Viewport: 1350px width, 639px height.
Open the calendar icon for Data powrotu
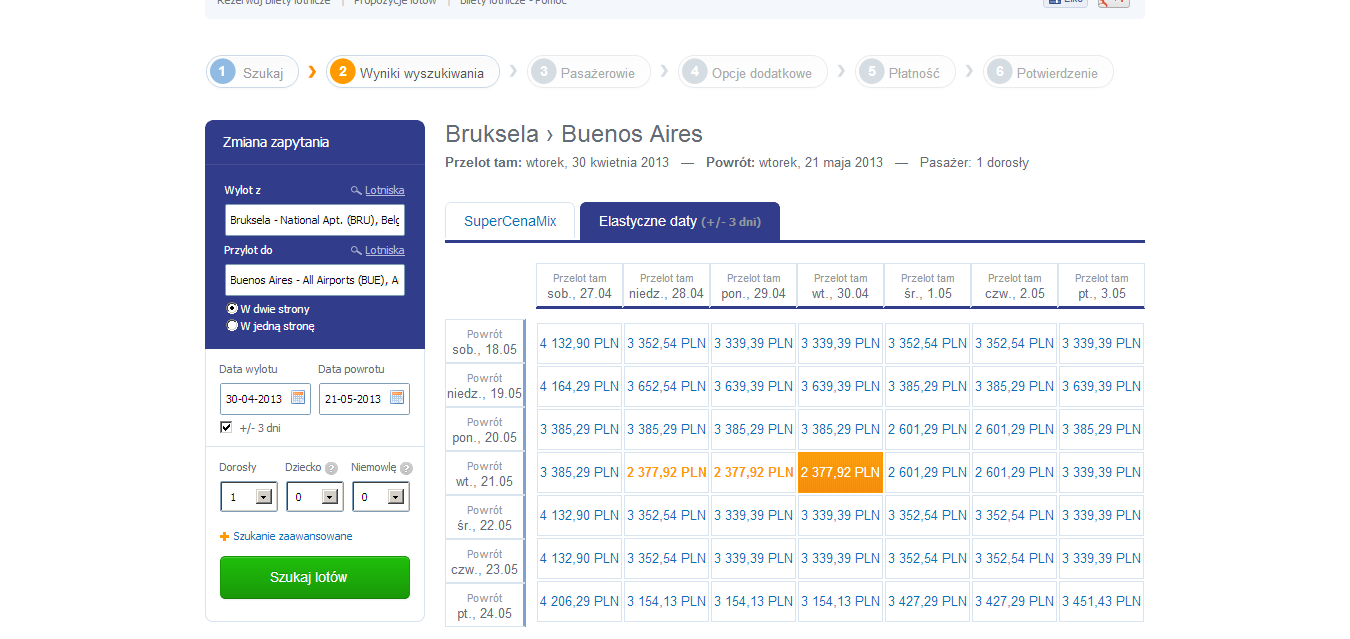396,398
